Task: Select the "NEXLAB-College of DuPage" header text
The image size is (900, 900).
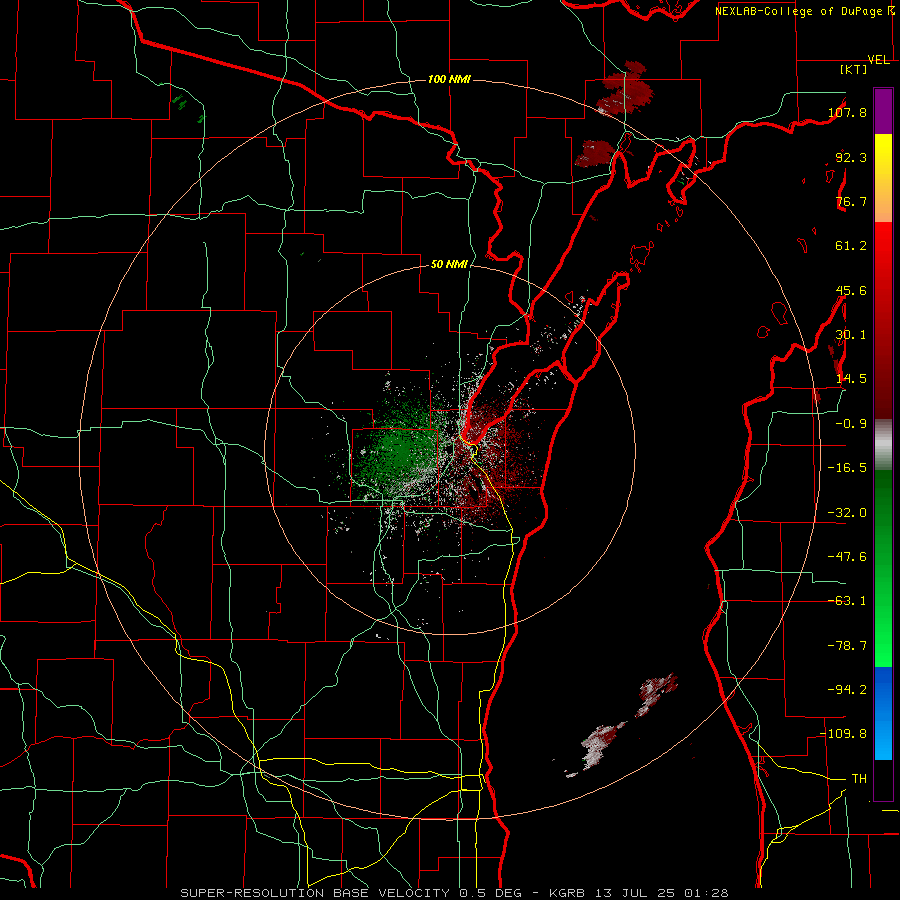Action: tap(800, 11)
